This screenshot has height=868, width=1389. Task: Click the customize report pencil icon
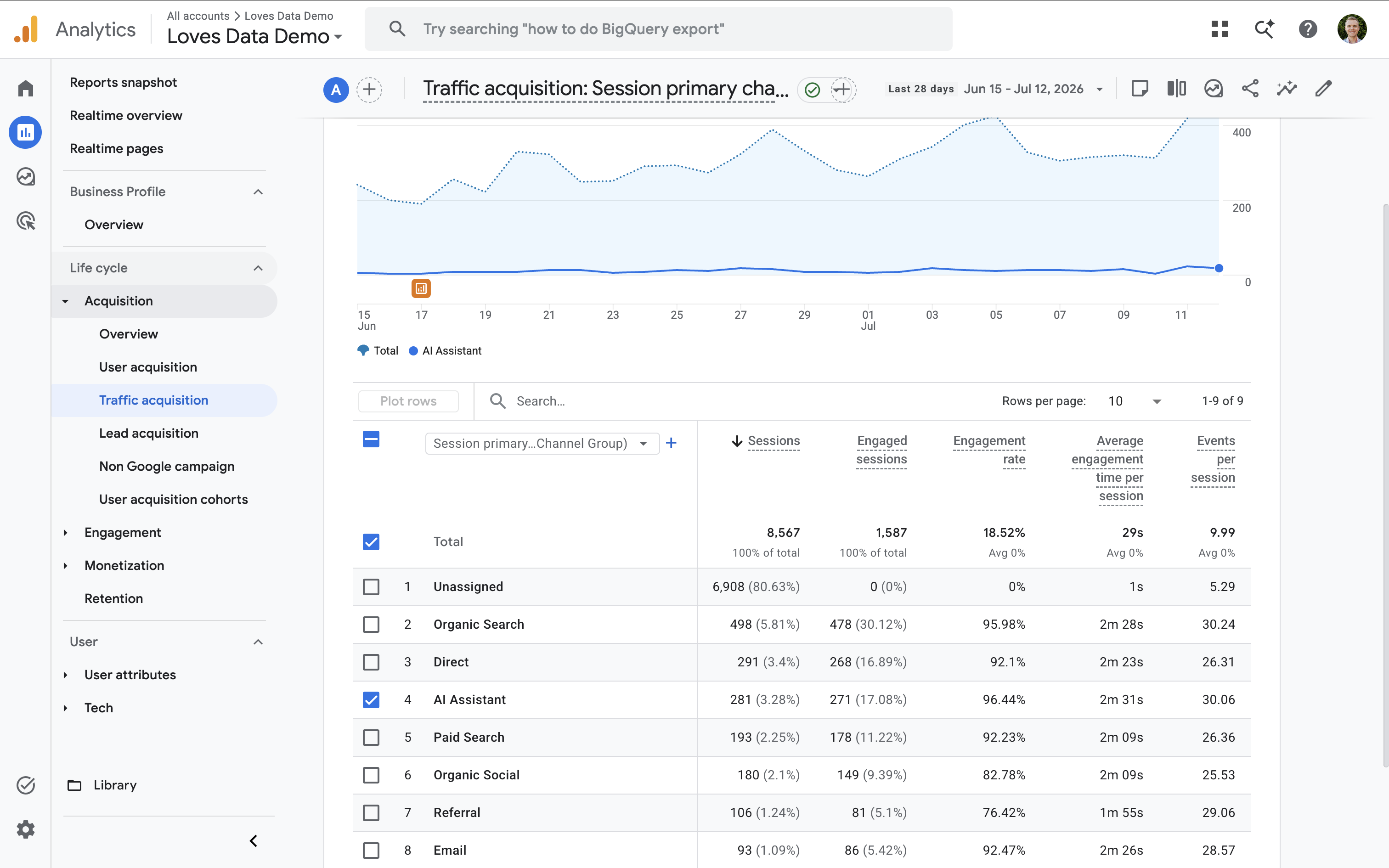point(1324,88)
